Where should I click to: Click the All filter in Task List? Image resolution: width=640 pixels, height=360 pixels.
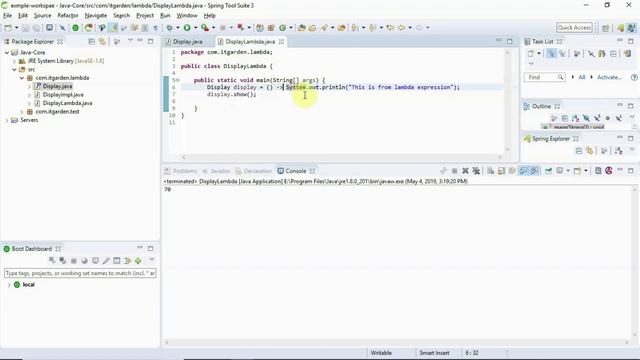coord(582,77)
